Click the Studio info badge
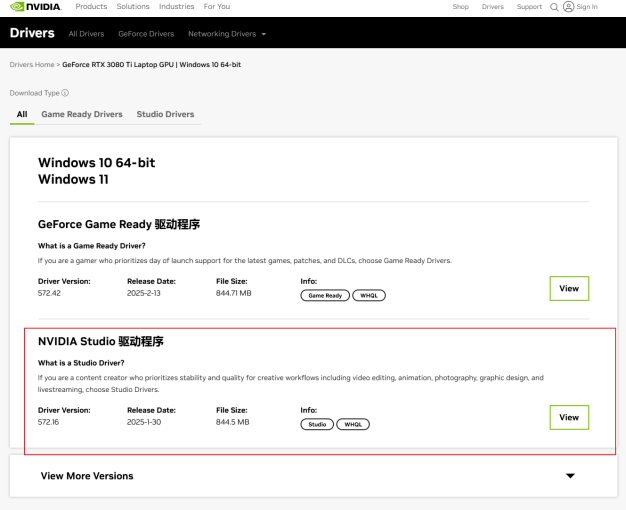The image size is (626, 510). coord(317,424)
